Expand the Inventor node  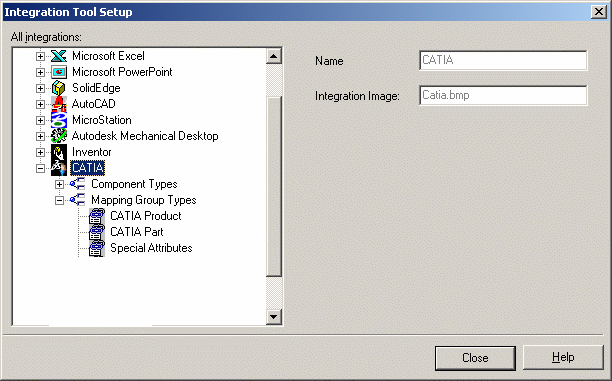point(40,152)
